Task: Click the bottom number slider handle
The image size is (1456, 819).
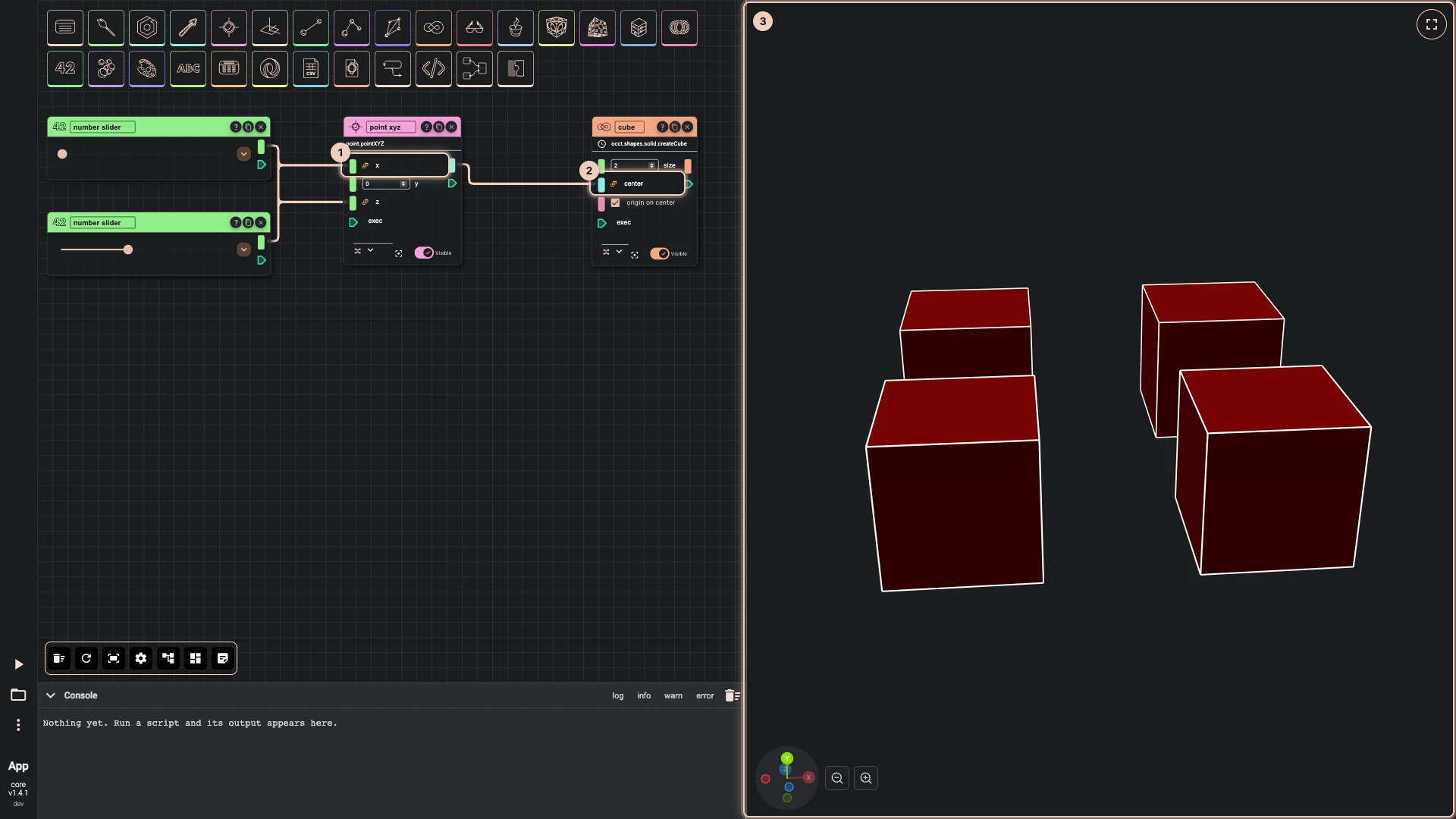Action: click(128, 249)
